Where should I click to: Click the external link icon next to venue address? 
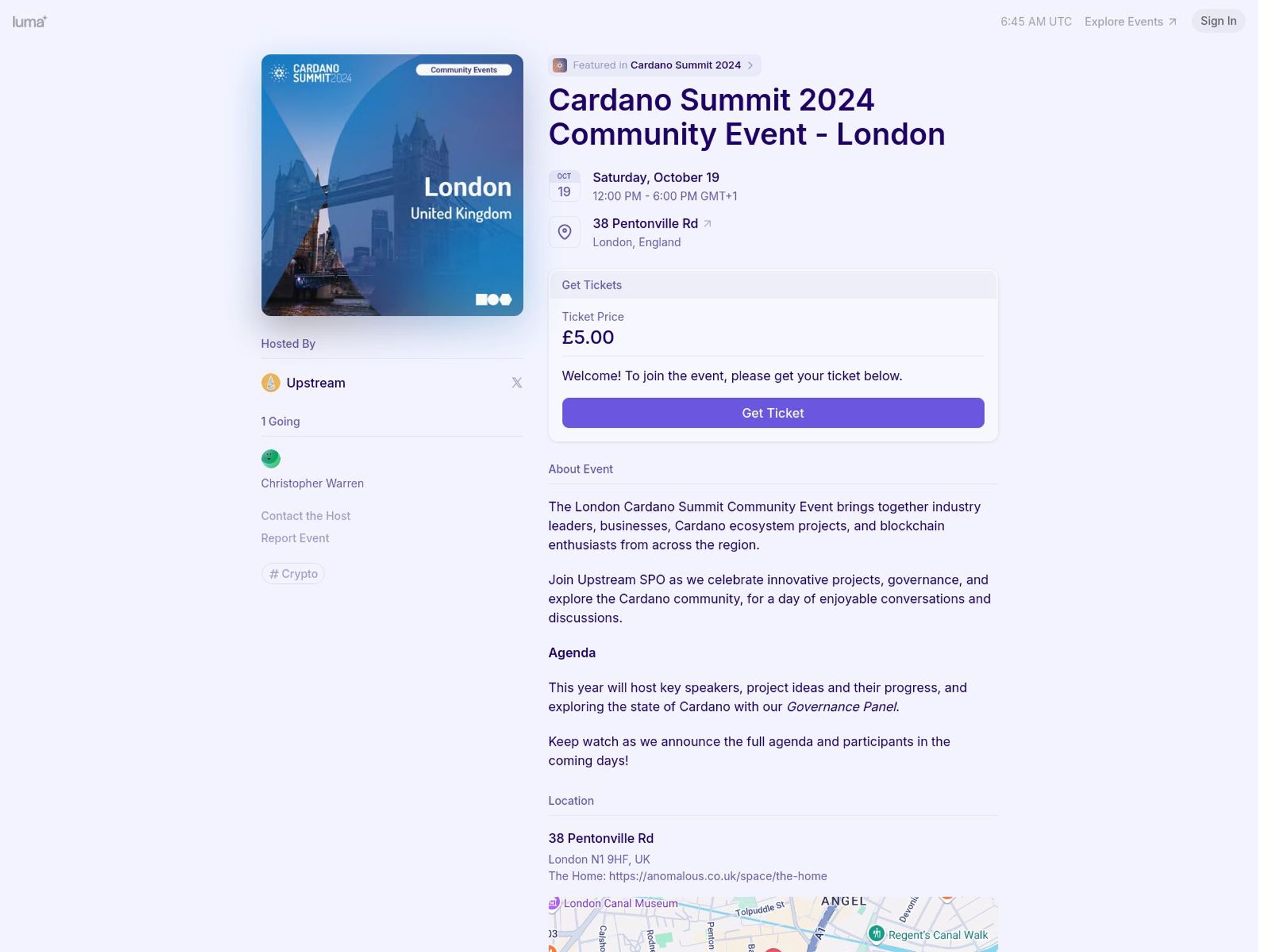click(x=707, y=222)
